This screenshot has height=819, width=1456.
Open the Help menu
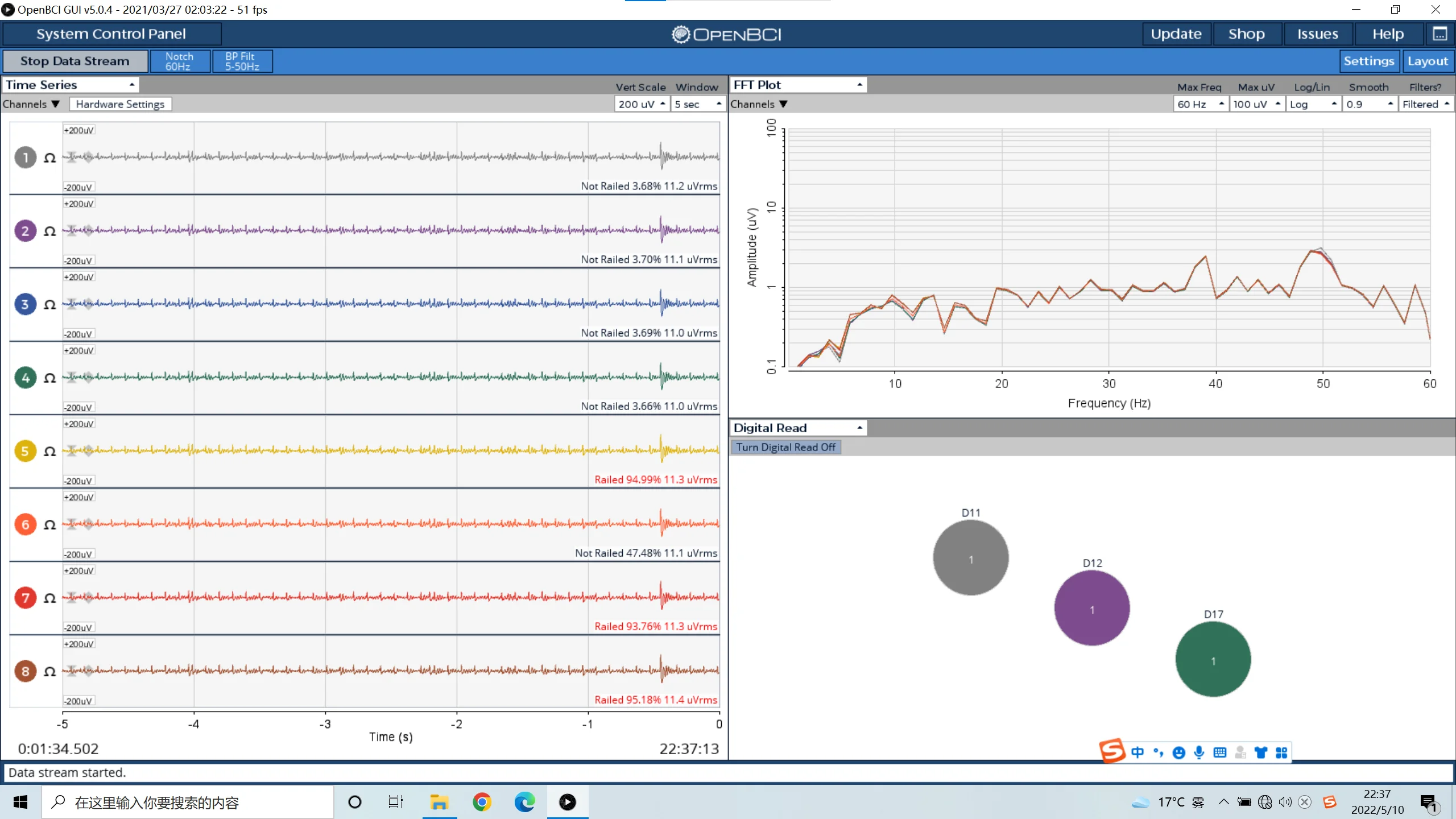tap(1388, 34)
